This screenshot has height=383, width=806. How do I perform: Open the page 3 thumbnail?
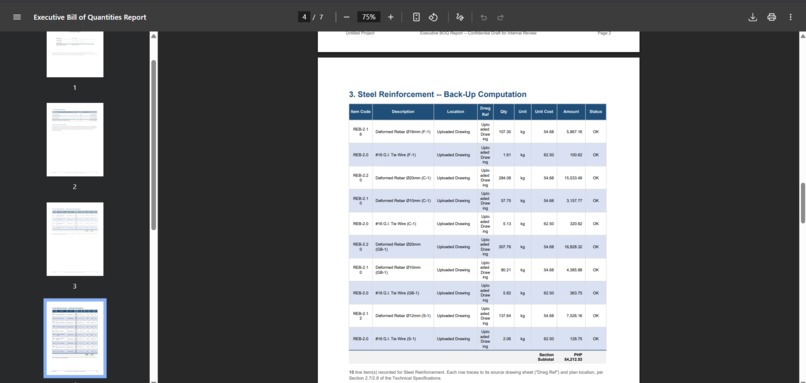coord(75,239)
